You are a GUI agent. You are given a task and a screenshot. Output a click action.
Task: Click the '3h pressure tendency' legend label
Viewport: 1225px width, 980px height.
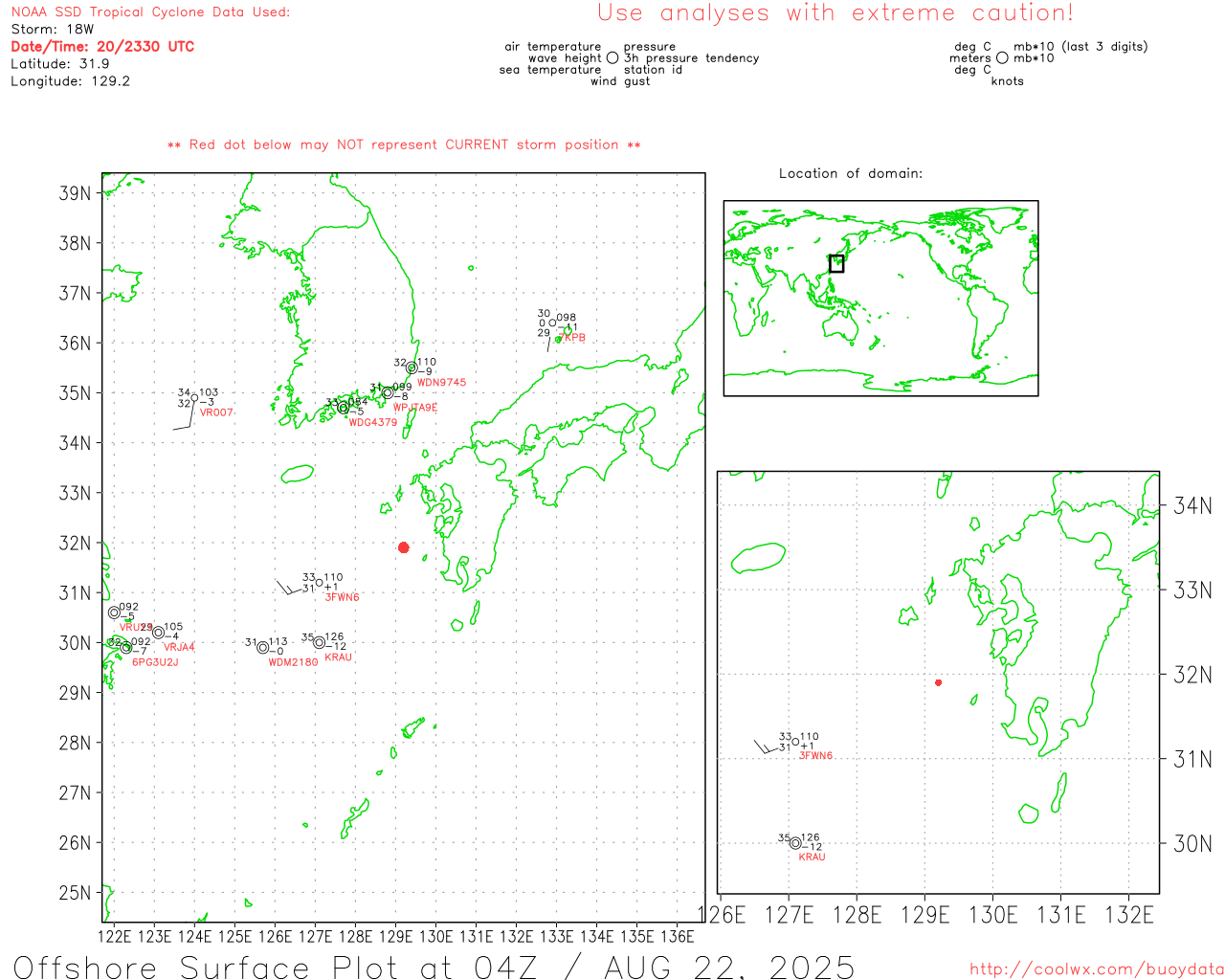point(691,57)
